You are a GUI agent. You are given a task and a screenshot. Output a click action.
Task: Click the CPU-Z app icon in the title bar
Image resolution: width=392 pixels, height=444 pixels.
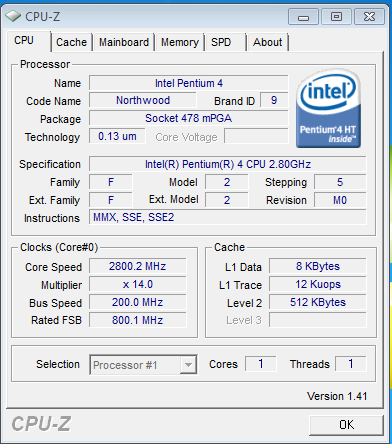13,16
